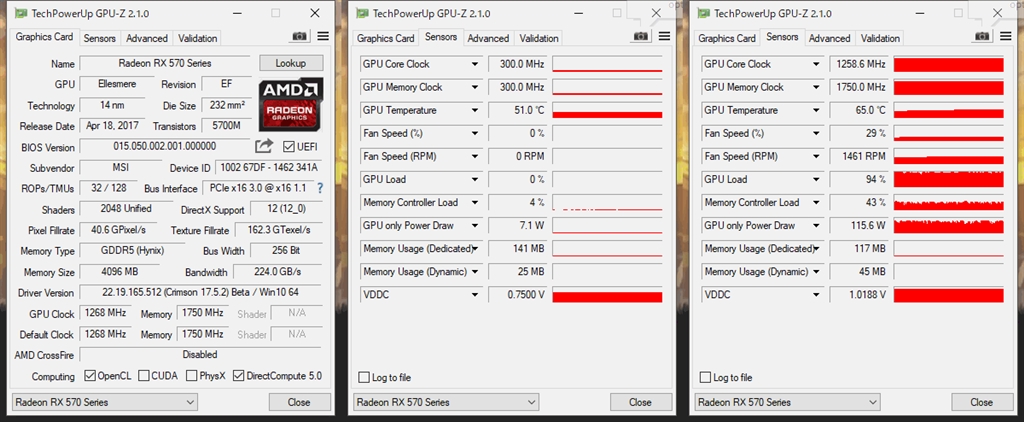Click the Device ID value 1002 67DF - 1462 341A
The width and height of the screenshot is (1024, 422).
pyautogui.click(x=267, y=167)
